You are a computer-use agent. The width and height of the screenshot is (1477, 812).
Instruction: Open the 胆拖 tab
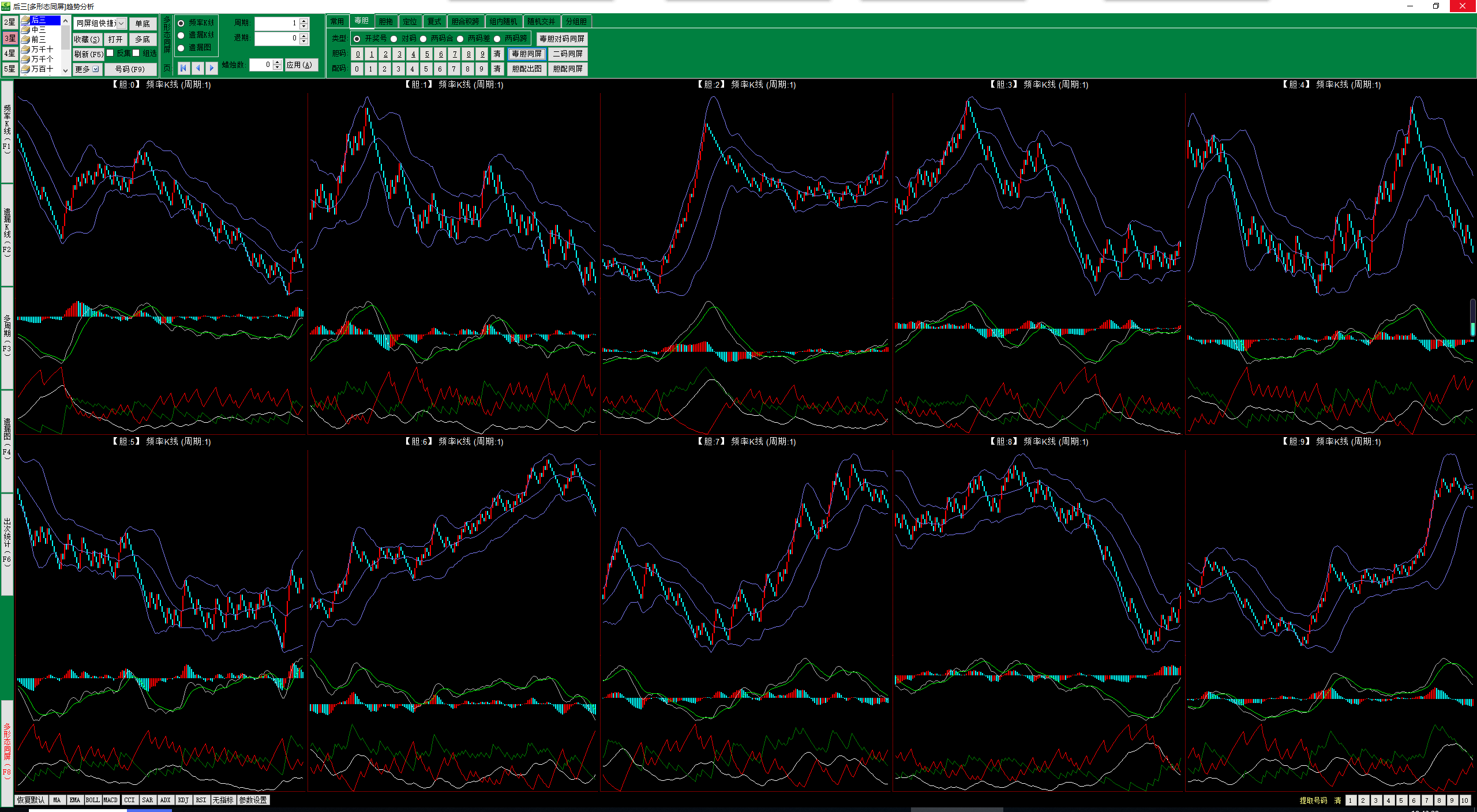[x=385, y=21]
